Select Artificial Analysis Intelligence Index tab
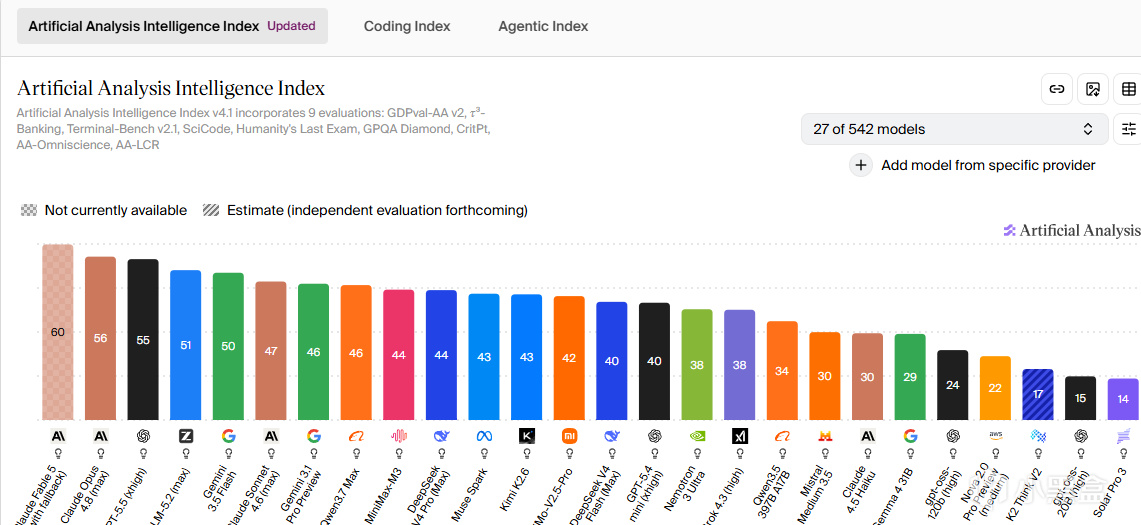 coord(172,26)
